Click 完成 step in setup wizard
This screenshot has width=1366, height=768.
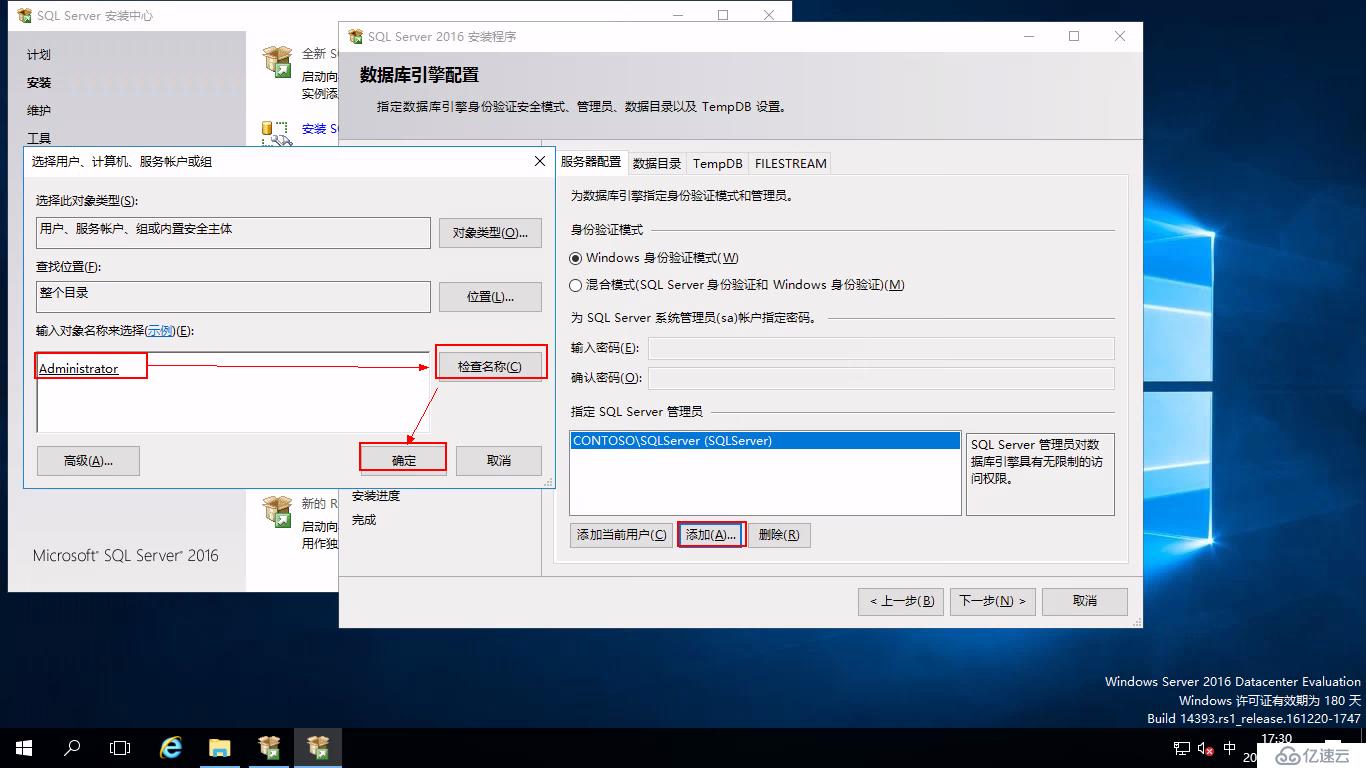pos(364,520)
